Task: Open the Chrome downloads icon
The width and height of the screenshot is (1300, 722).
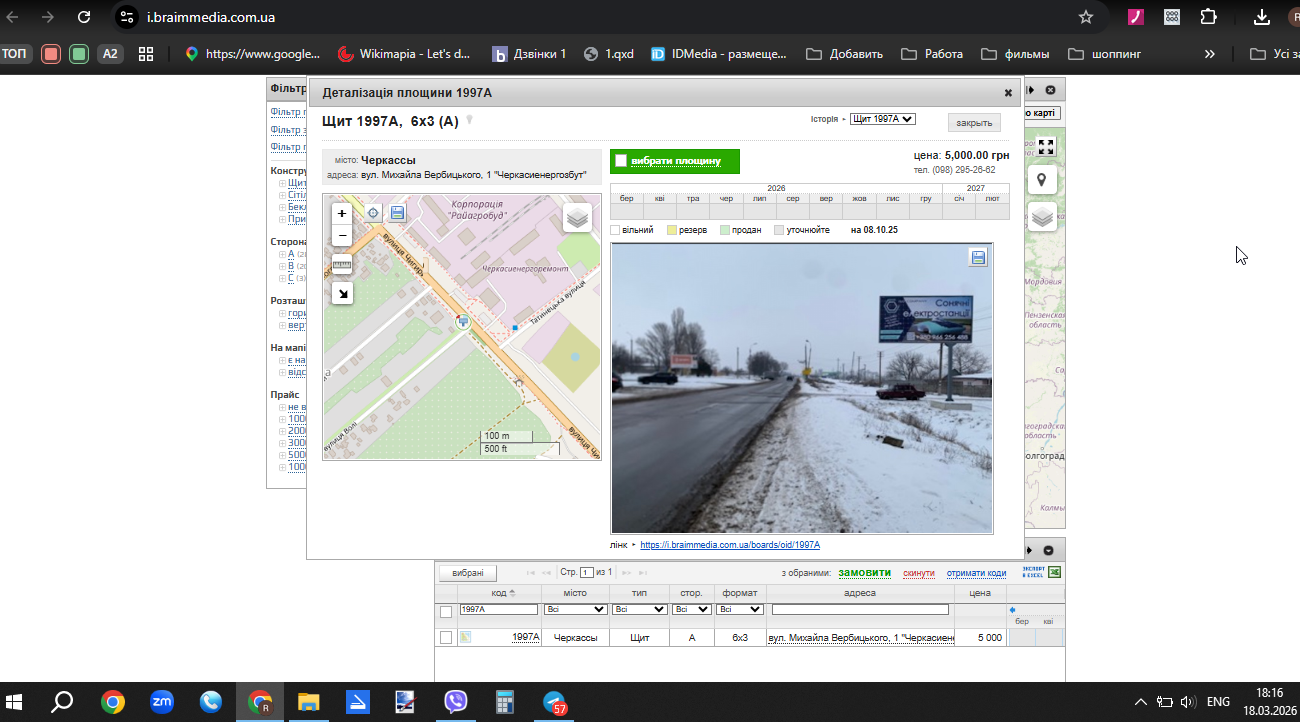Action: click(x=1263, y=17)
